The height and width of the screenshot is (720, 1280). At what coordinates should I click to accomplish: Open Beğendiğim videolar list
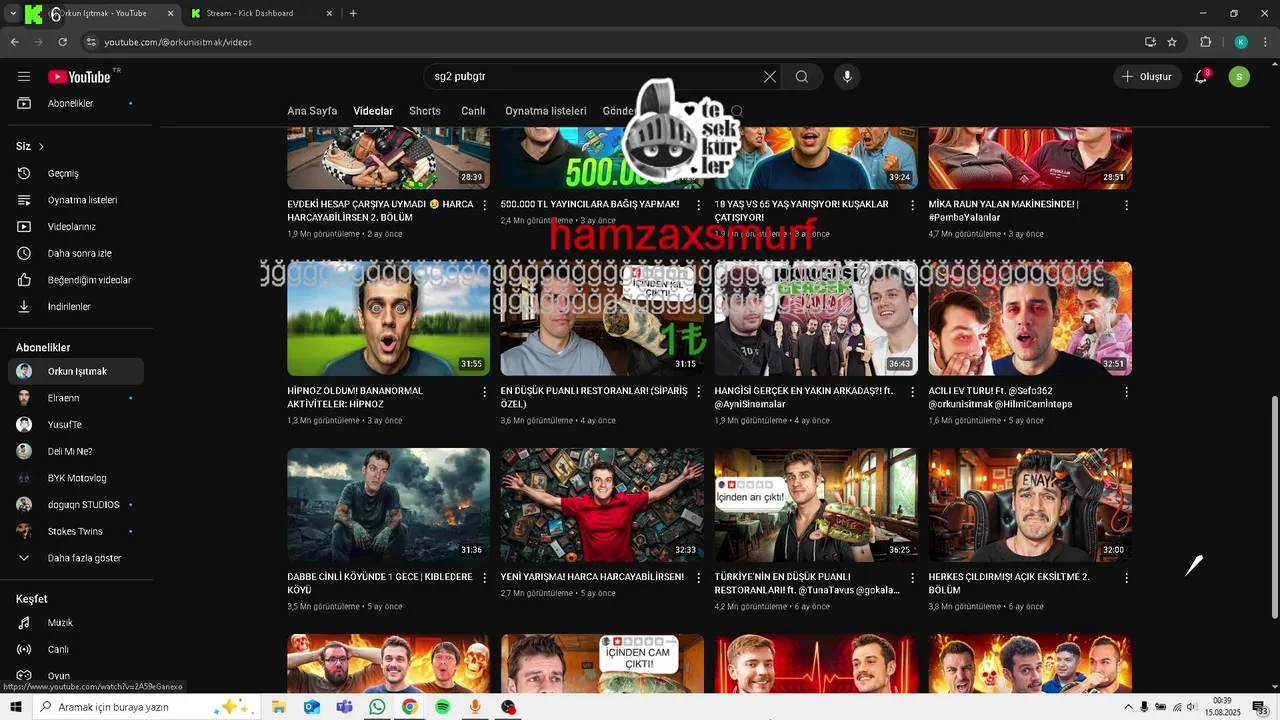76,280
